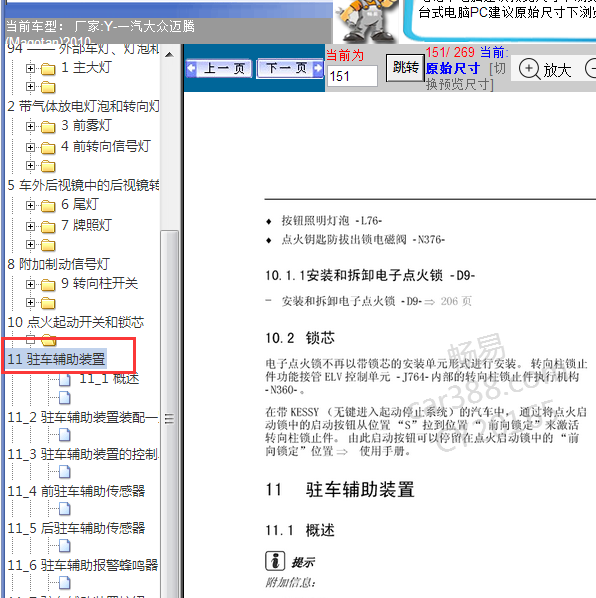This screenshot has height=598, width=596.
Task: Click heading '10.1.1安装和拆卸电子点火锁 -D9-'
Action: click(370, 275)
